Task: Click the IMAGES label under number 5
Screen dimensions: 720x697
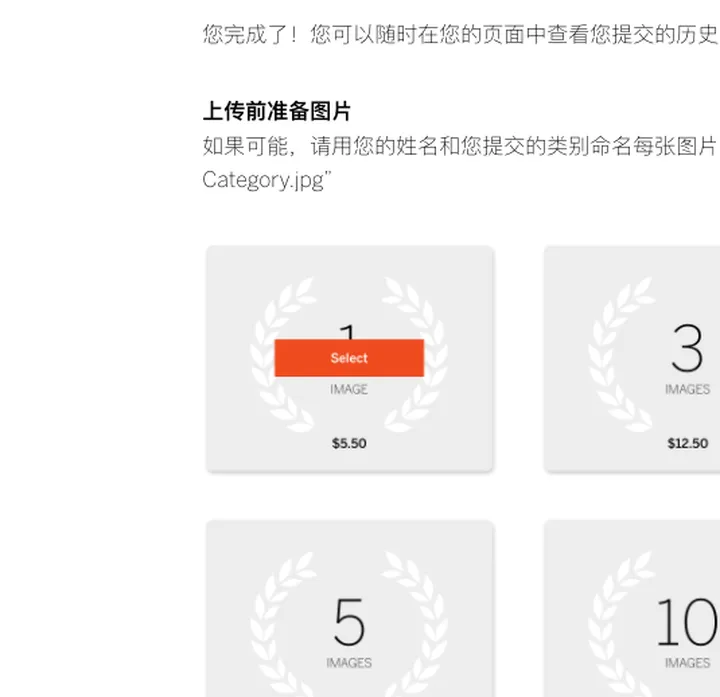Action: coord(349,663)
